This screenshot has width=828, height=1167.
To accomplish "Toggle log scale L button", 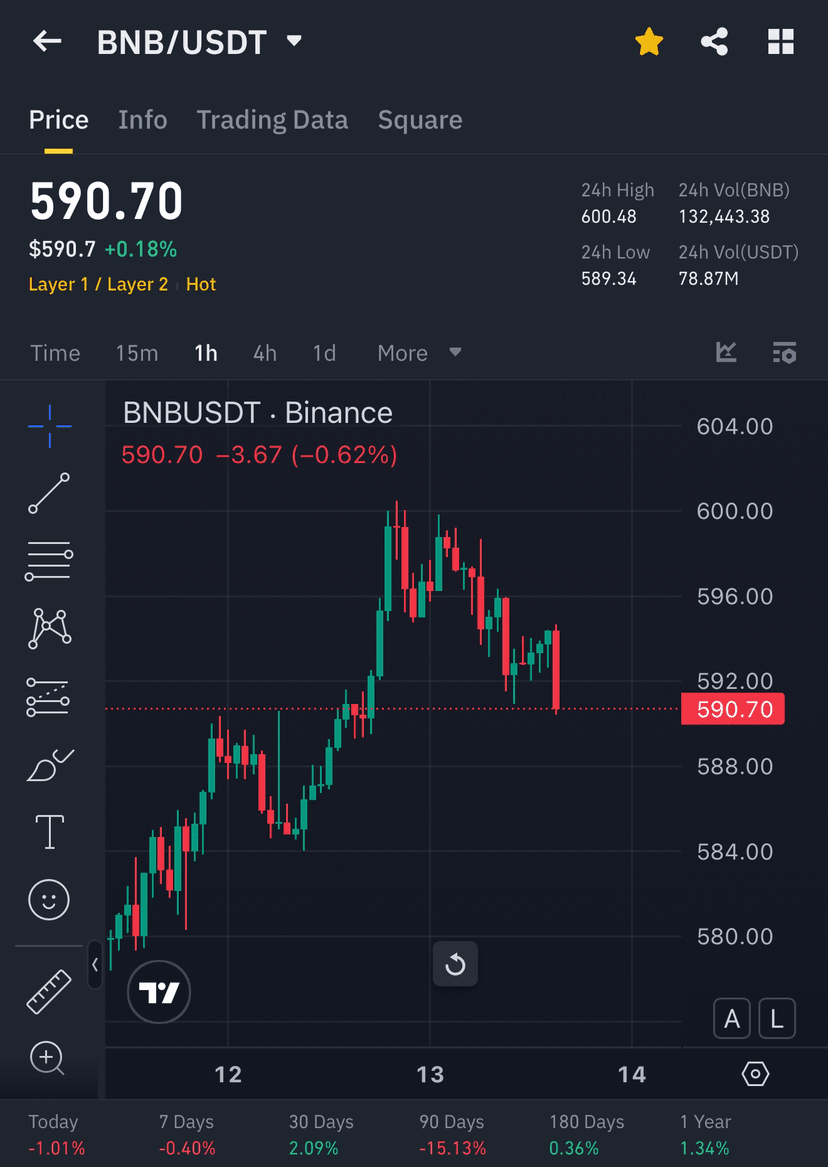I will [777, 1017].
